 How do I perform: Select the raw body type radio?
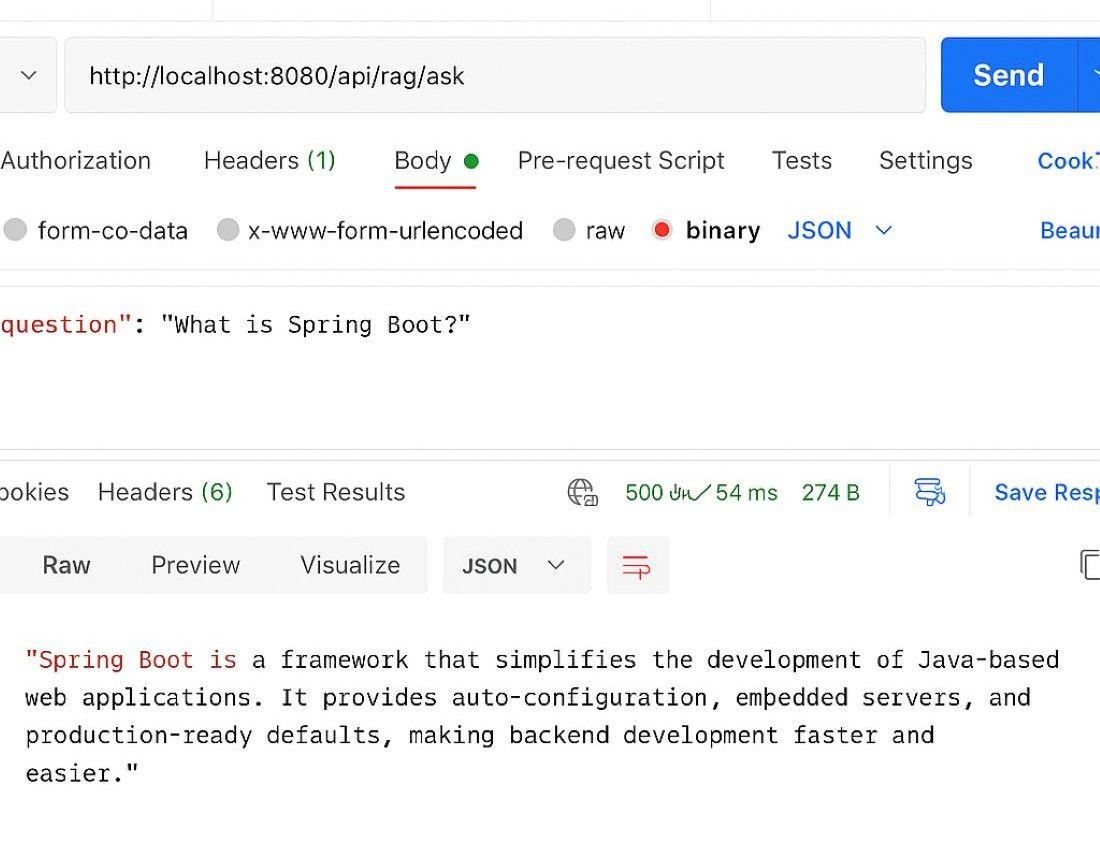tap(564, 230)
